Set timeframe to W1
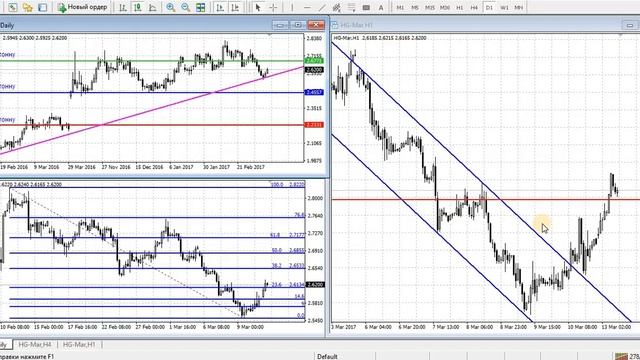Screen dimensions: 640x360 (504, 7)
